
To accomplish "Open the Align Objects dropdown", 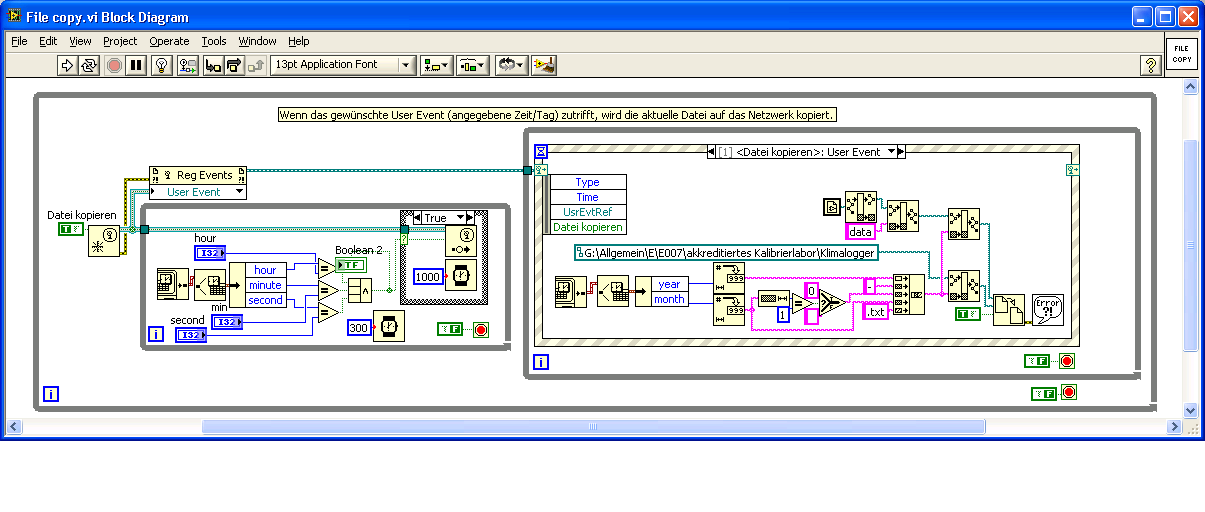I will [436, 65].
